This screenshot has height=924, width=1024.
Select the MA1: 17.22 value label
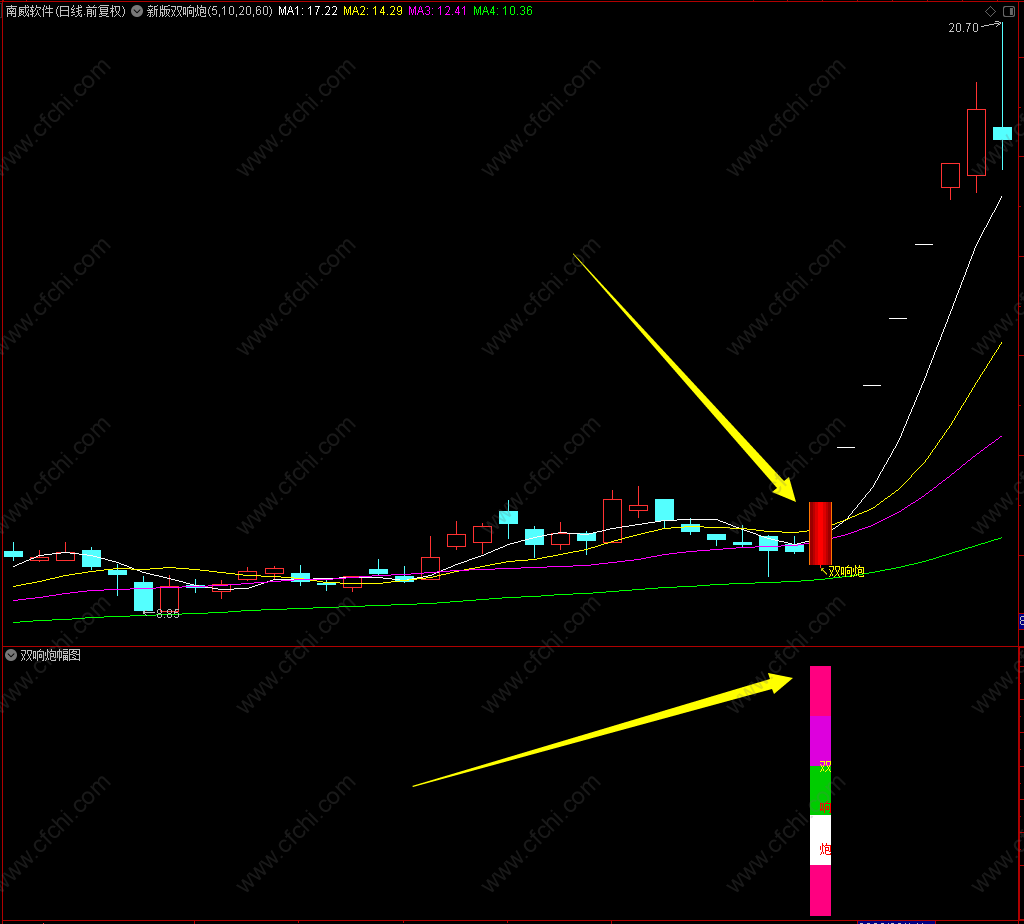pos(308,11)
